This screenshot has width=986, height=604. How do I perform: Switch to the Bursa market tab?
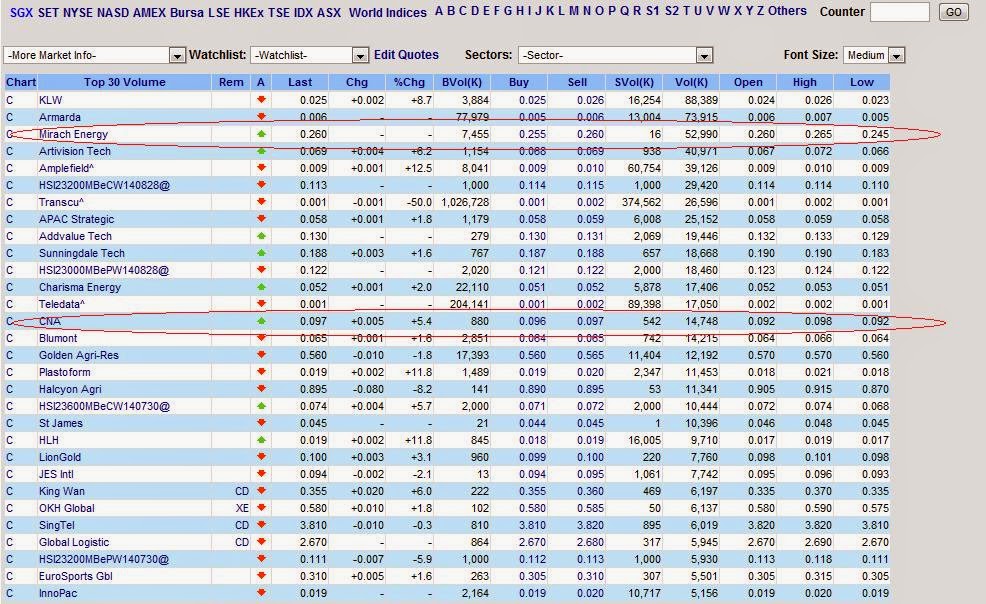[187, 12]
